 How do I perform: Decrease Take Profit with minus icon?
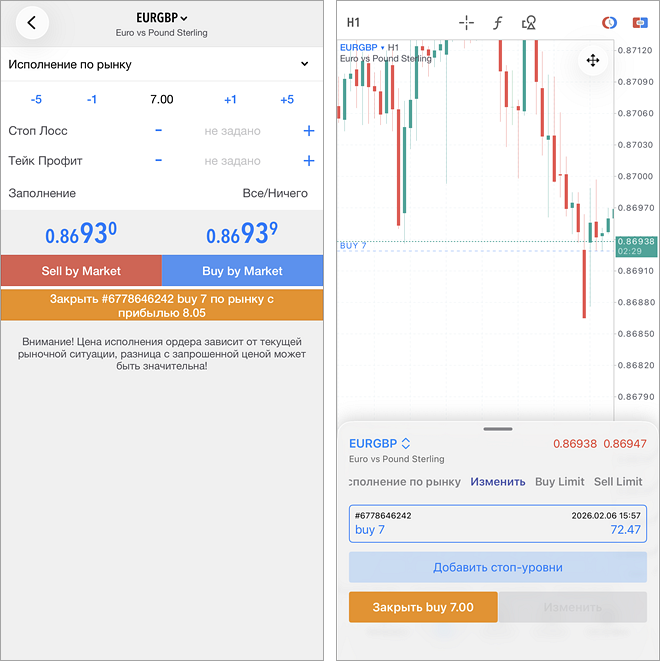158,161
